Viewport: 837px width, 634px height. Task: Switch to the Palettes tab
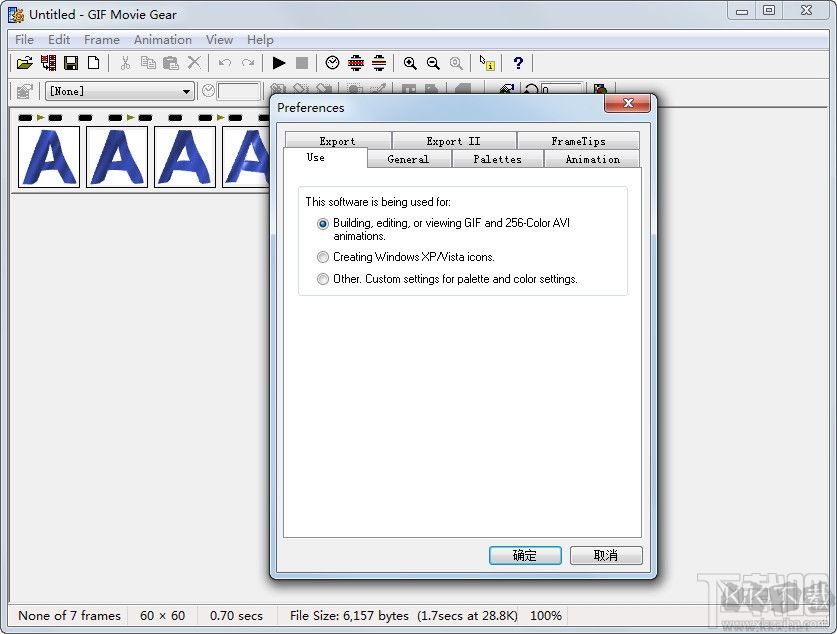pos(497,159)
